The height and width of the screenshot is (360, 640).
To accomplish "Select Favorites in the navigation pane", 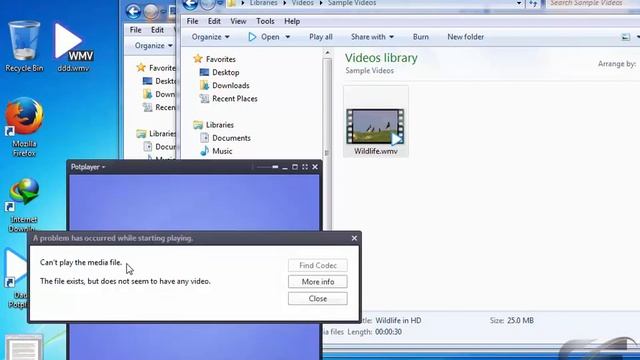I will pos(220,59).
